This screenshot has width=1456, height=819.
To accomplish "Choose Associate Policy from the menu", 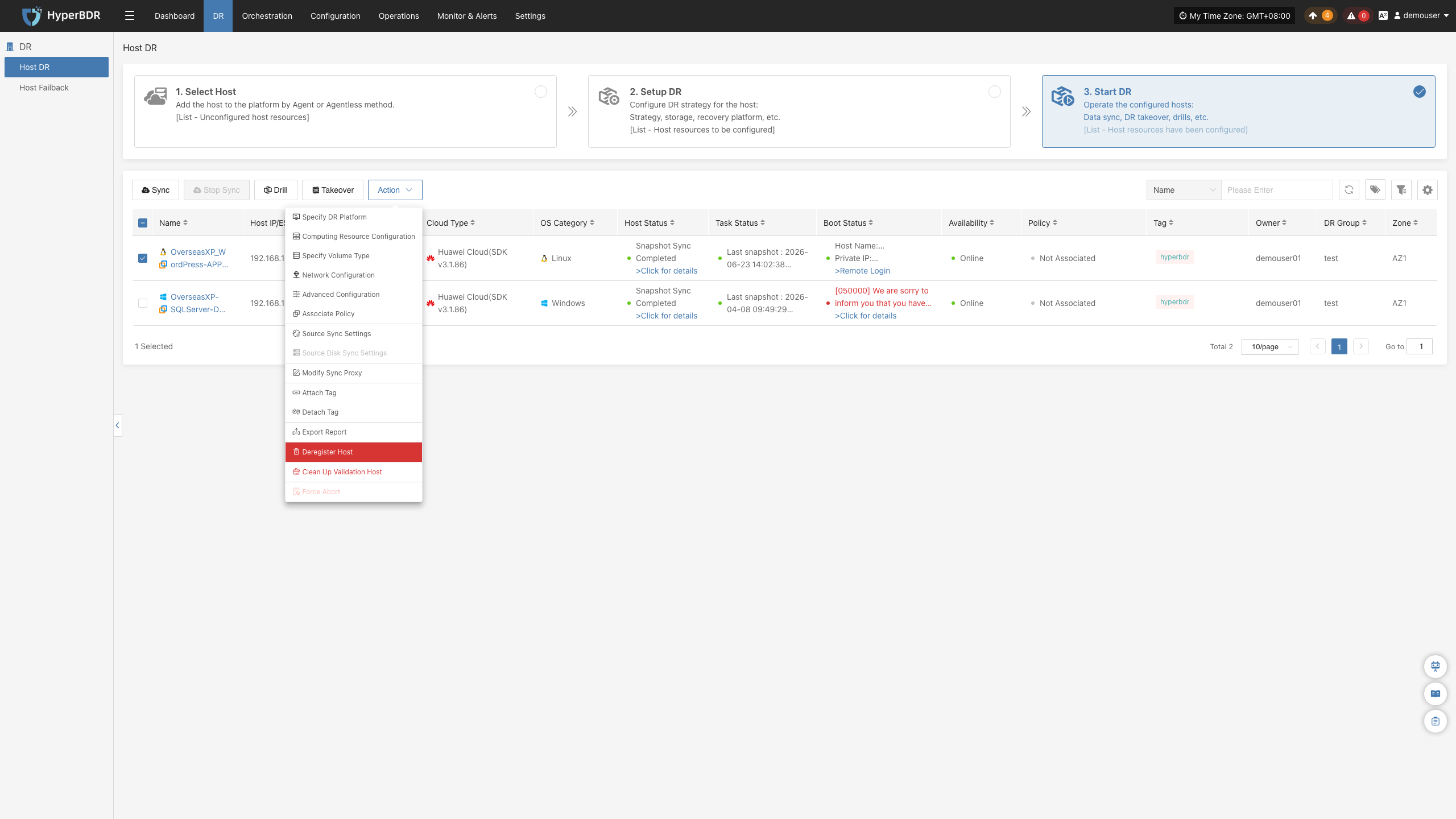I will [354, 313].
